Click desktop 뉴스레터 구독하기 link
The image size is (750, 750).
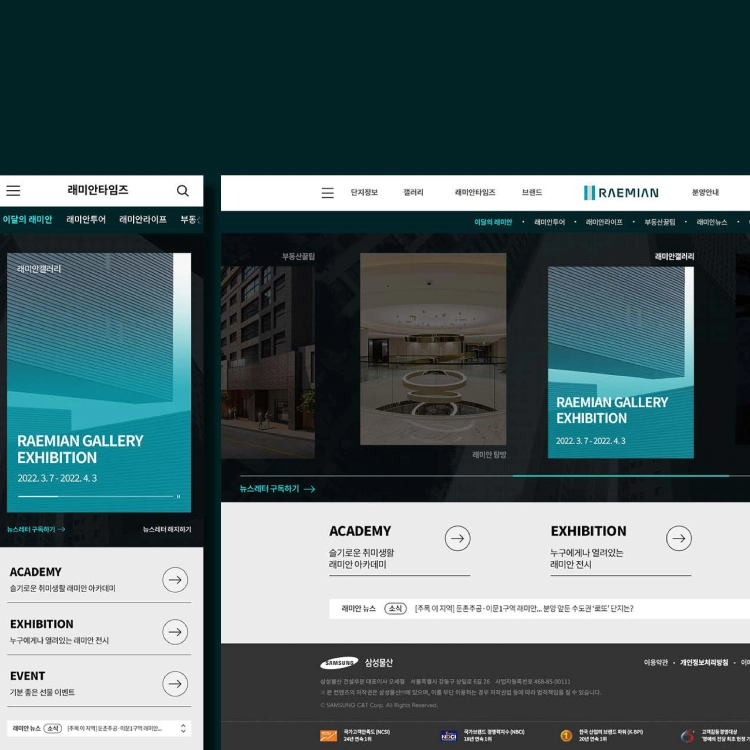coord(277,489)
